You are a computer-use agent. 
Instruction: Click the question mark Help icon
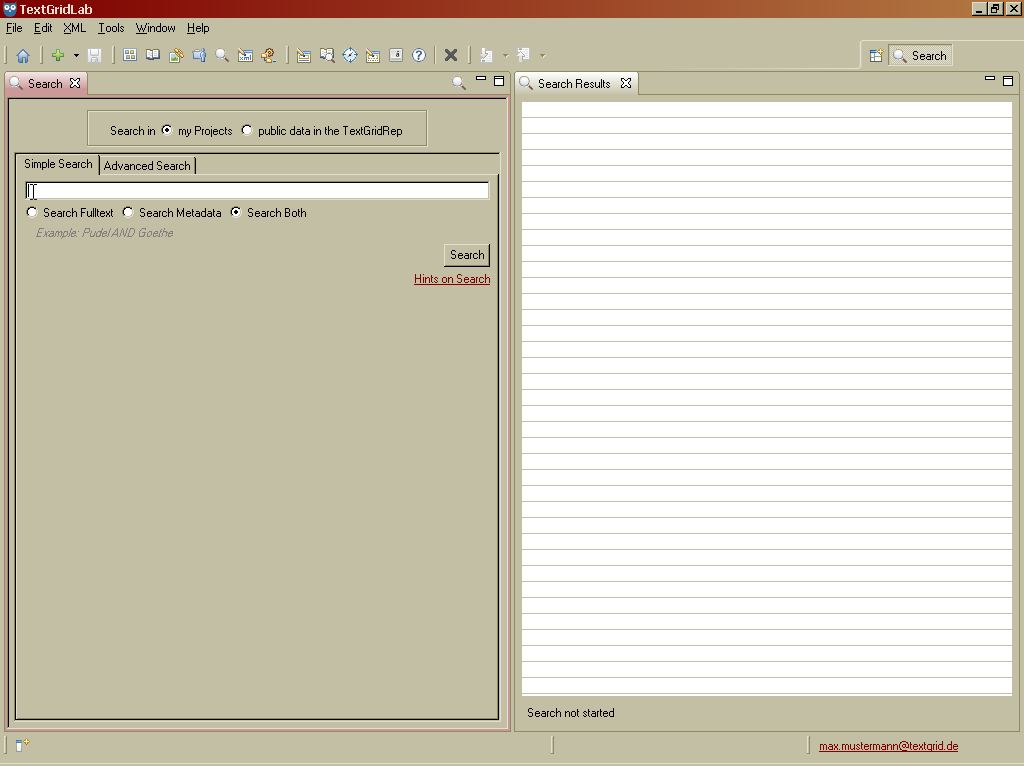point(419,56)
